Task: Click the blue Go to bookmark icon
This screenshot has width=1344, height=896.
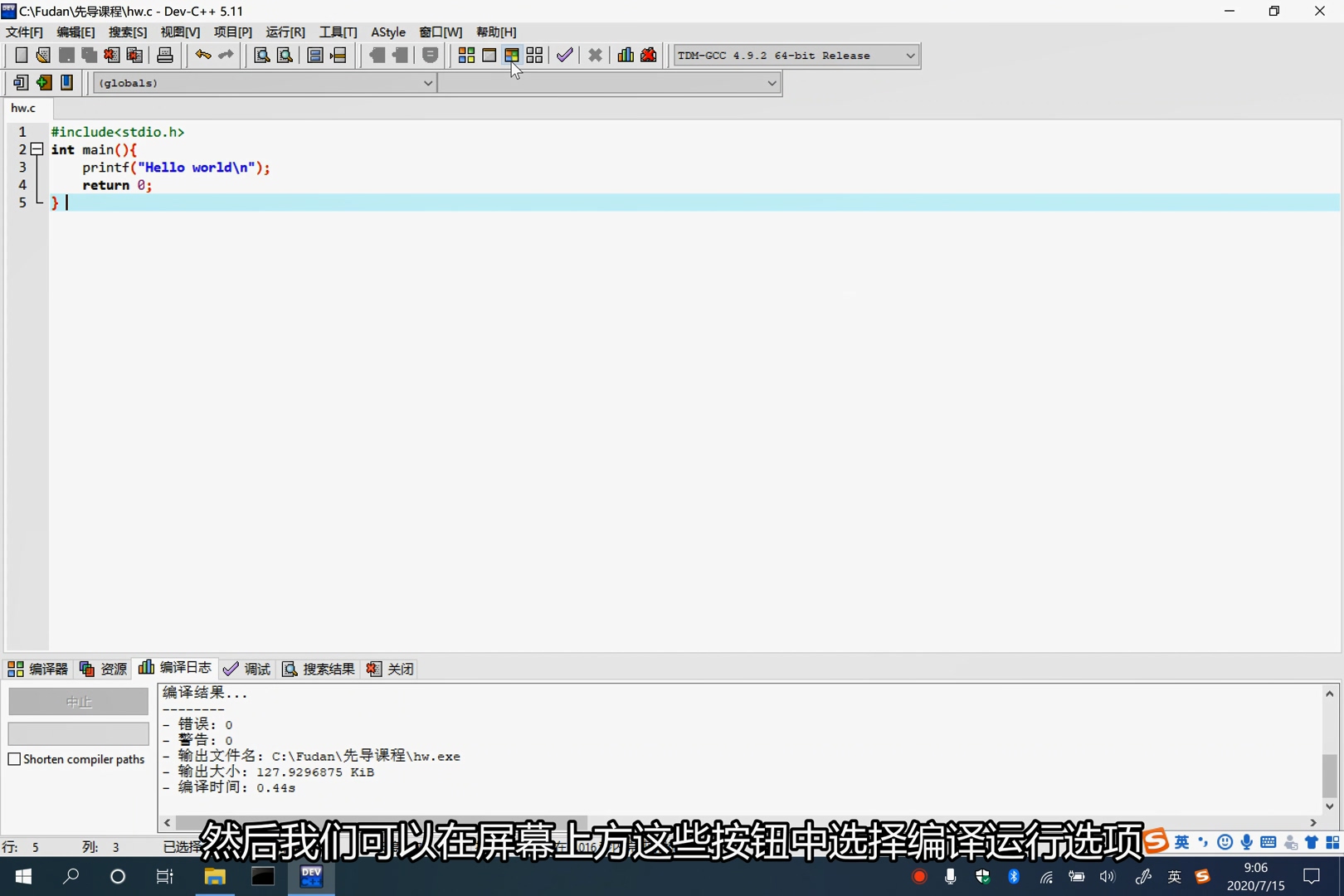Action: click(67, 83)
